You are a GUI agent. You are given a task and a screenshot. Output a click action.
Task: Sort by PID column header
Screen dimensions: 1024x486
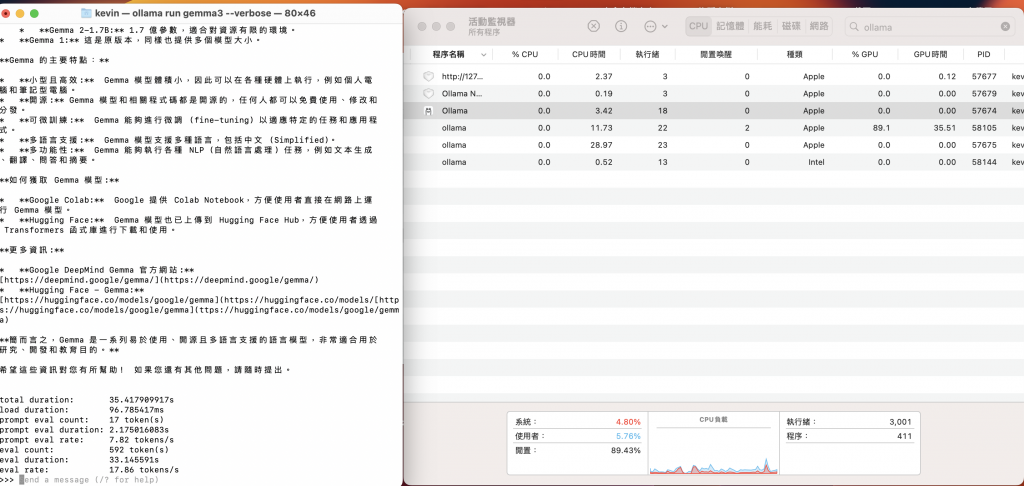coord(984,54)
